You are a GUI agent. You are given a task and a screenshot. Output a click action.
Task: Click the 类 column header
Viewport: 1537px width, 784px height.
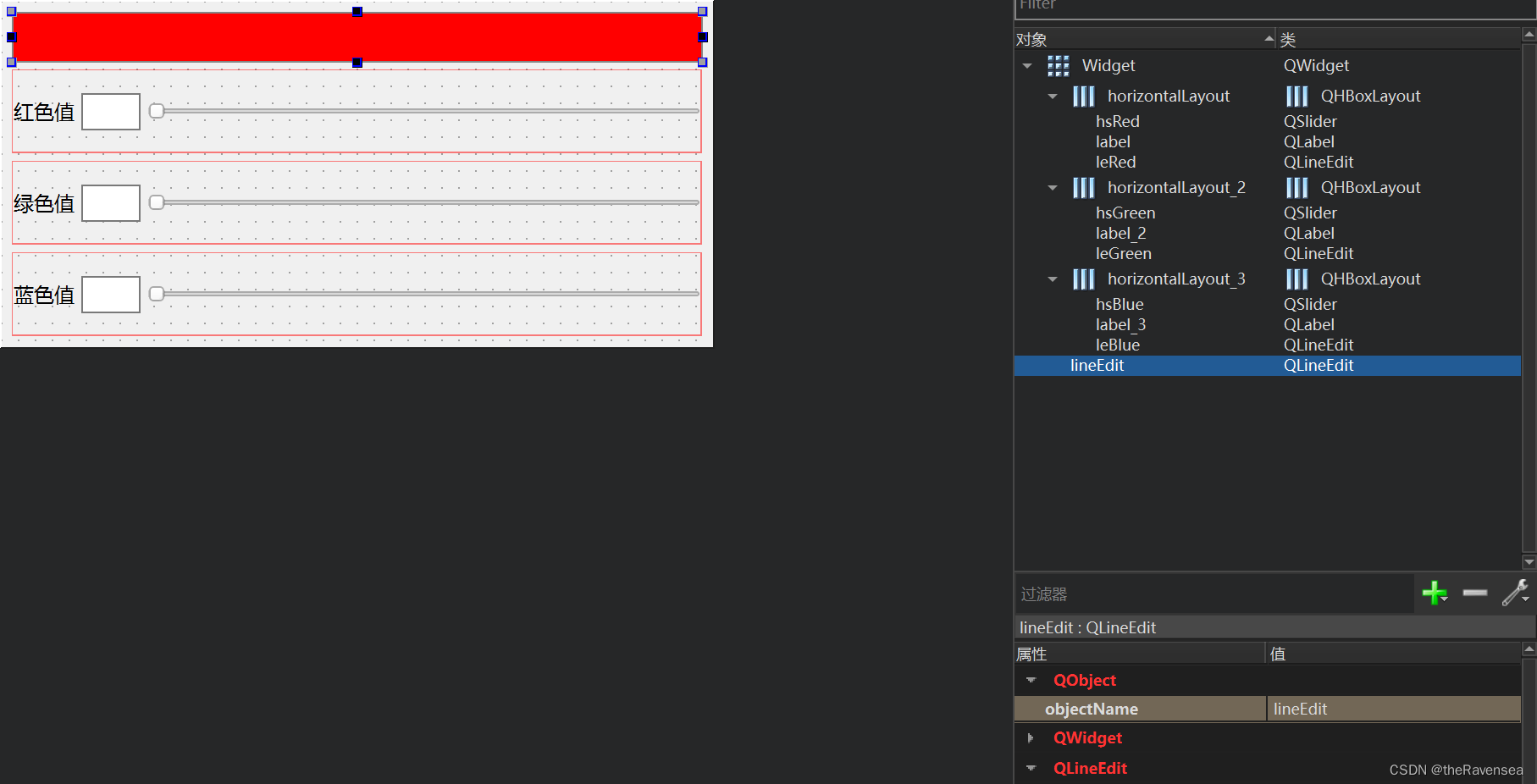click(x=1399, y=39)
